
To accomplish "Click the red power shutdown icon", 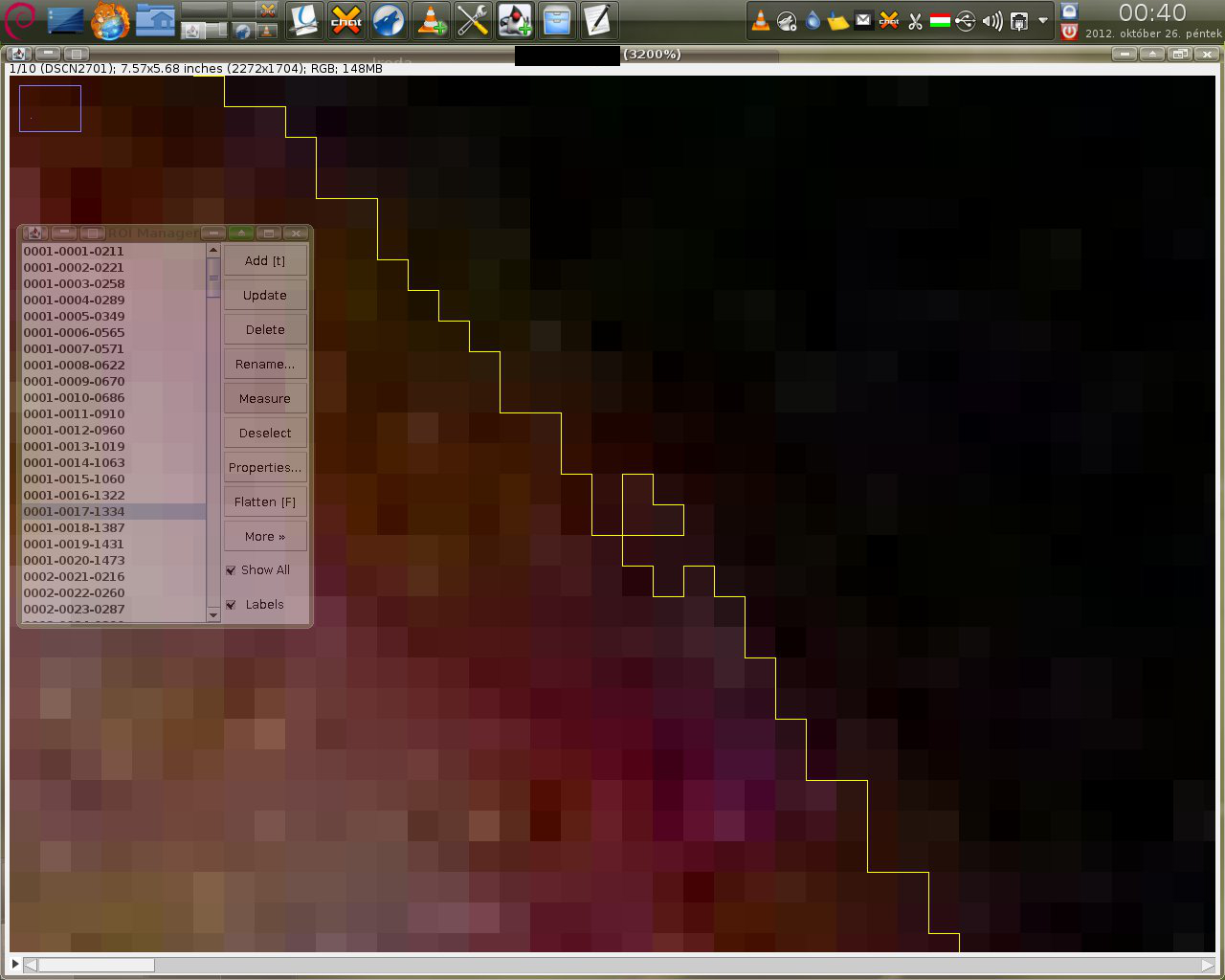I will click(1069, 32).
